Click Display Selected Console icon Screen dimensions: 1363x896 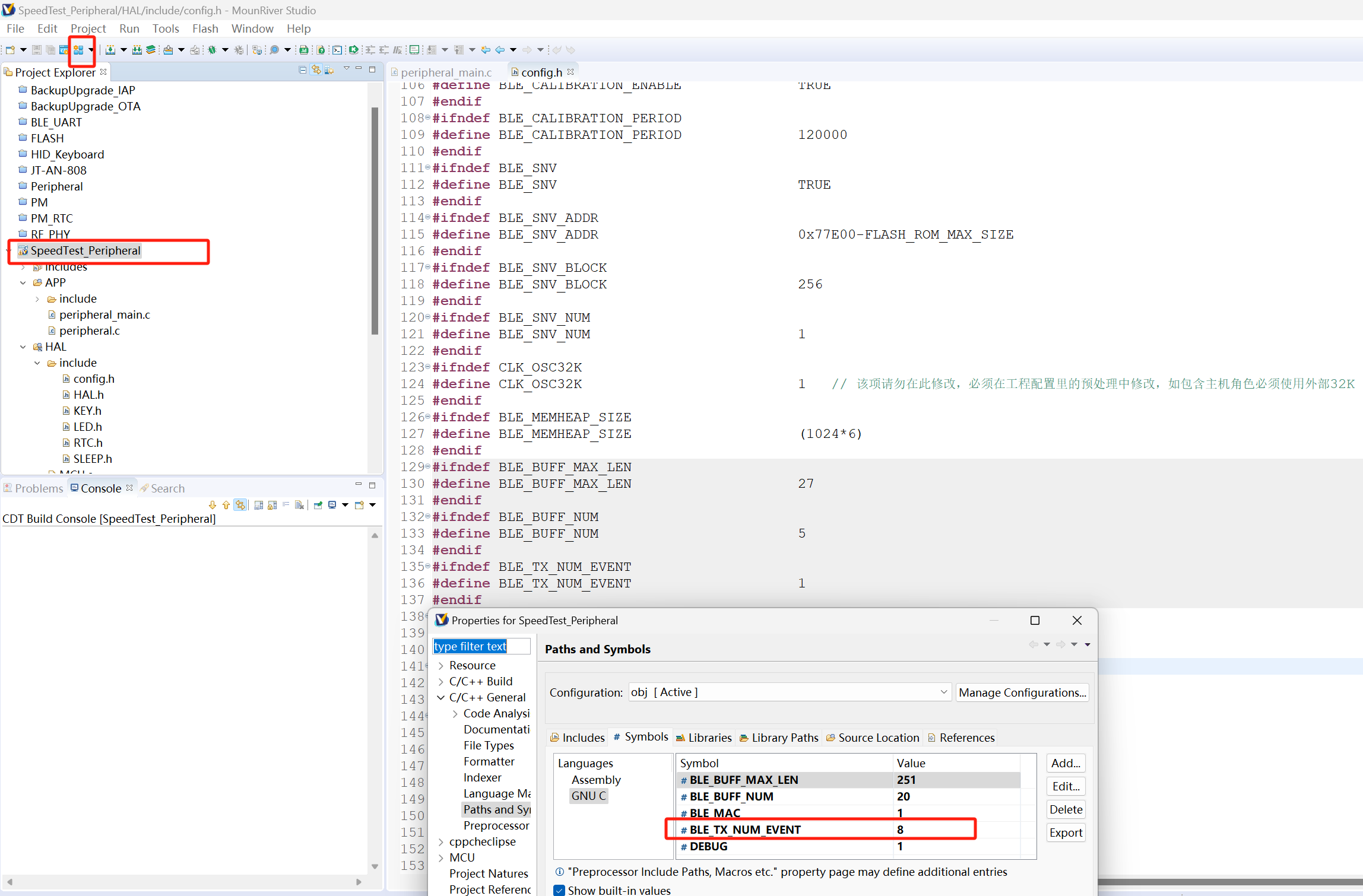tap(332, 505)
